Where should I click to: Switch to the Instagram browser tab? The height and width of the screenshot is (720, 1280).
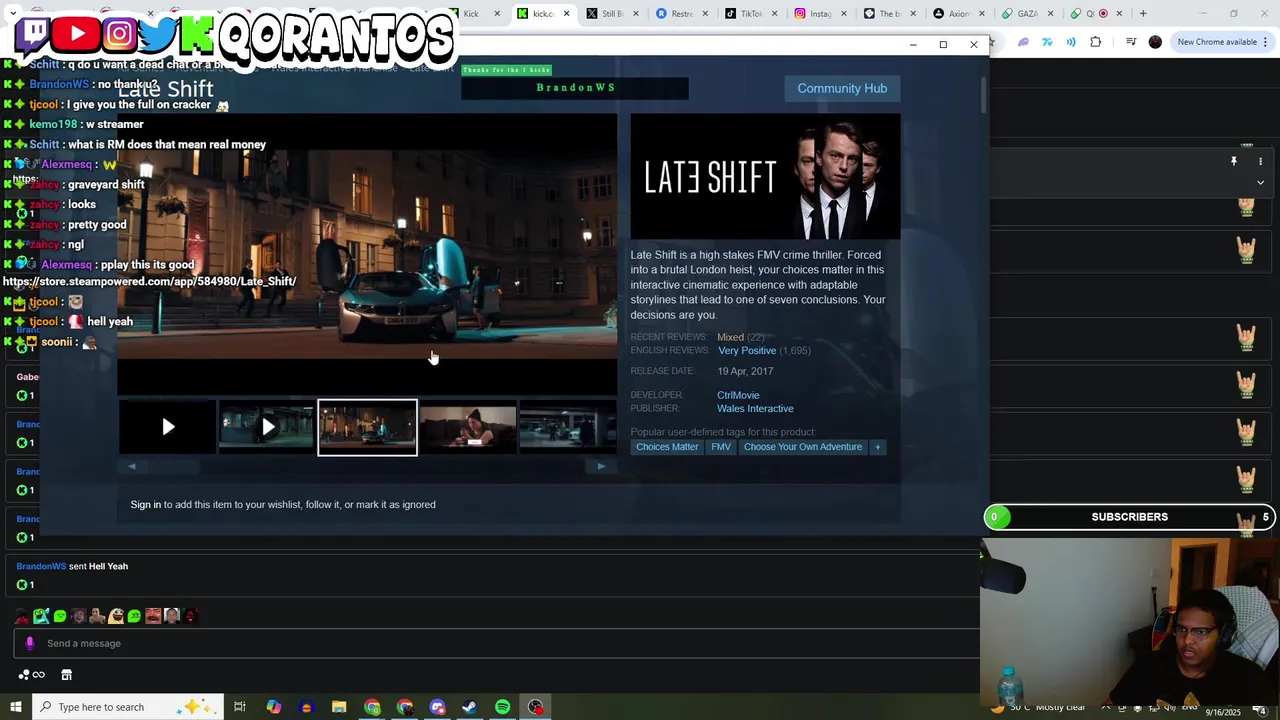(x=819, y=13)
